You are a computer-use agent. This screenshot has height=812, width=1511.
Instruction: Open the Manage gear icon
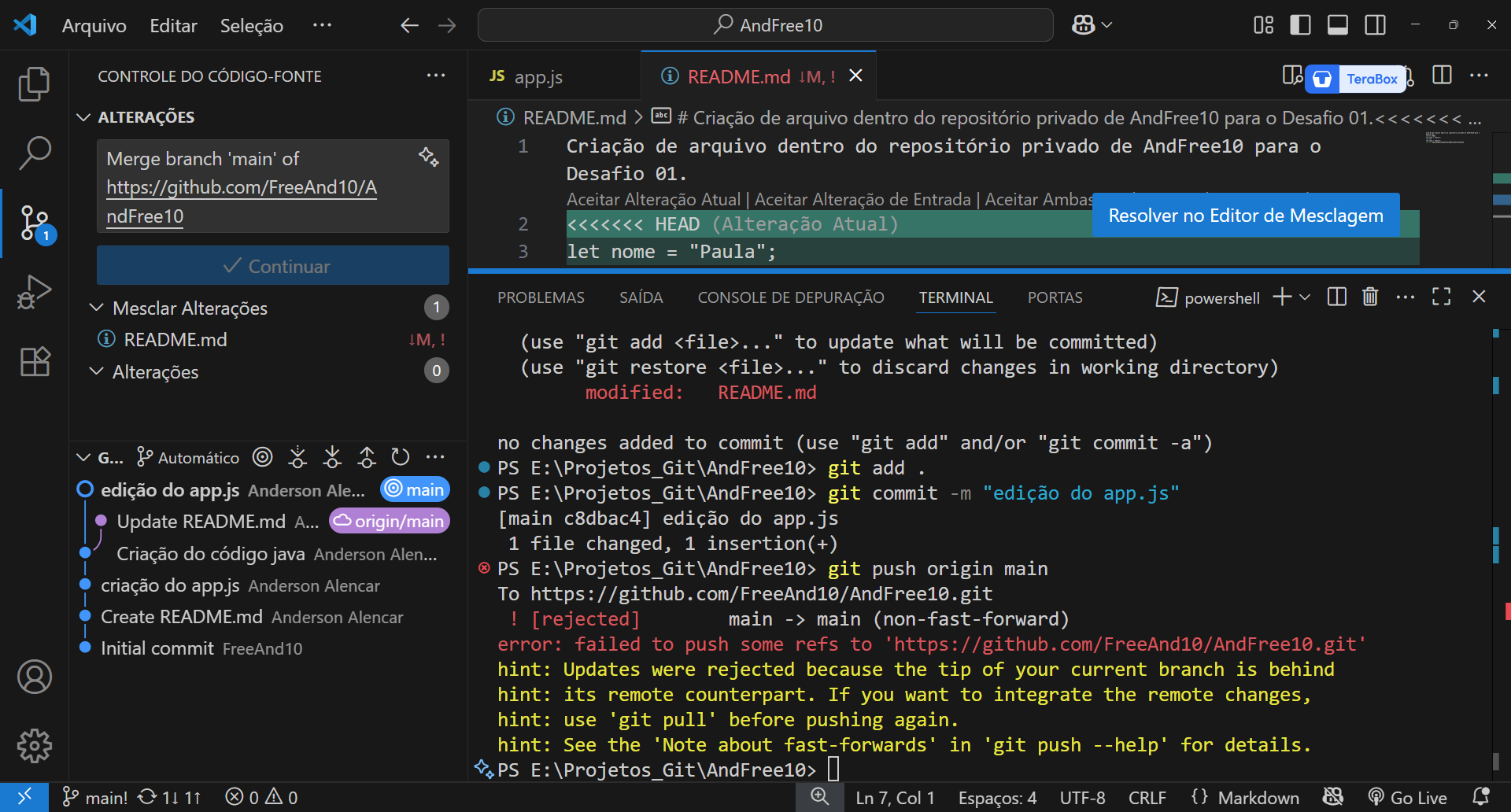(x=35, y=745)
